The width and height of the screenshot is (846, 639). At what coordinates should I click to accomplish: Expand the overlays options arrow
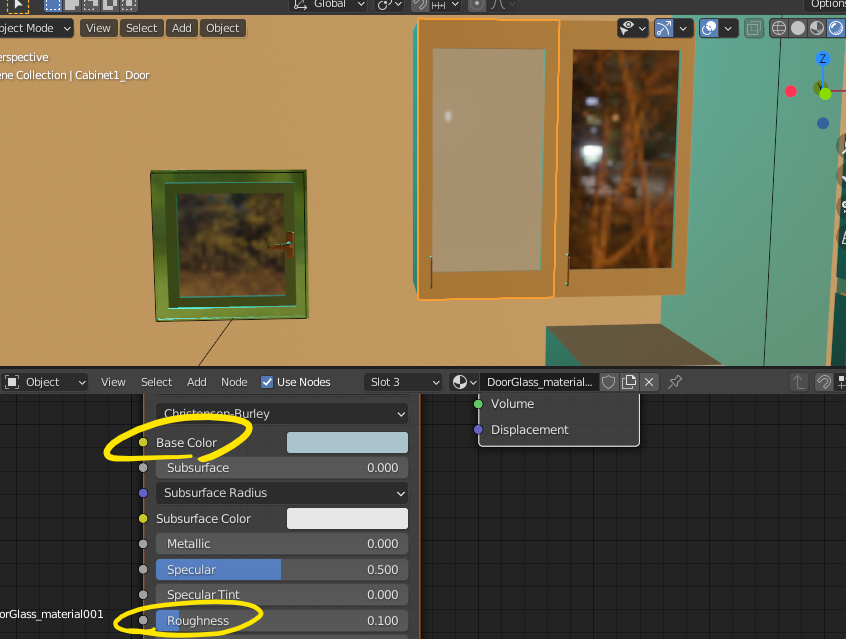(728, 28)
